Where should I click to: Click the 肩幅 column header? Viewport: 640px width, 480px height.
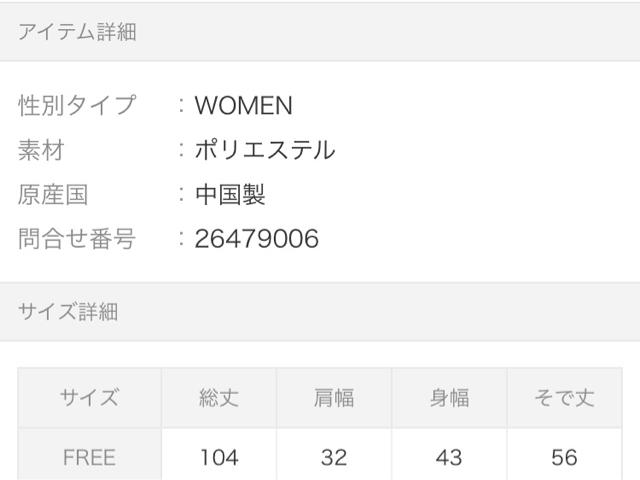334,398
